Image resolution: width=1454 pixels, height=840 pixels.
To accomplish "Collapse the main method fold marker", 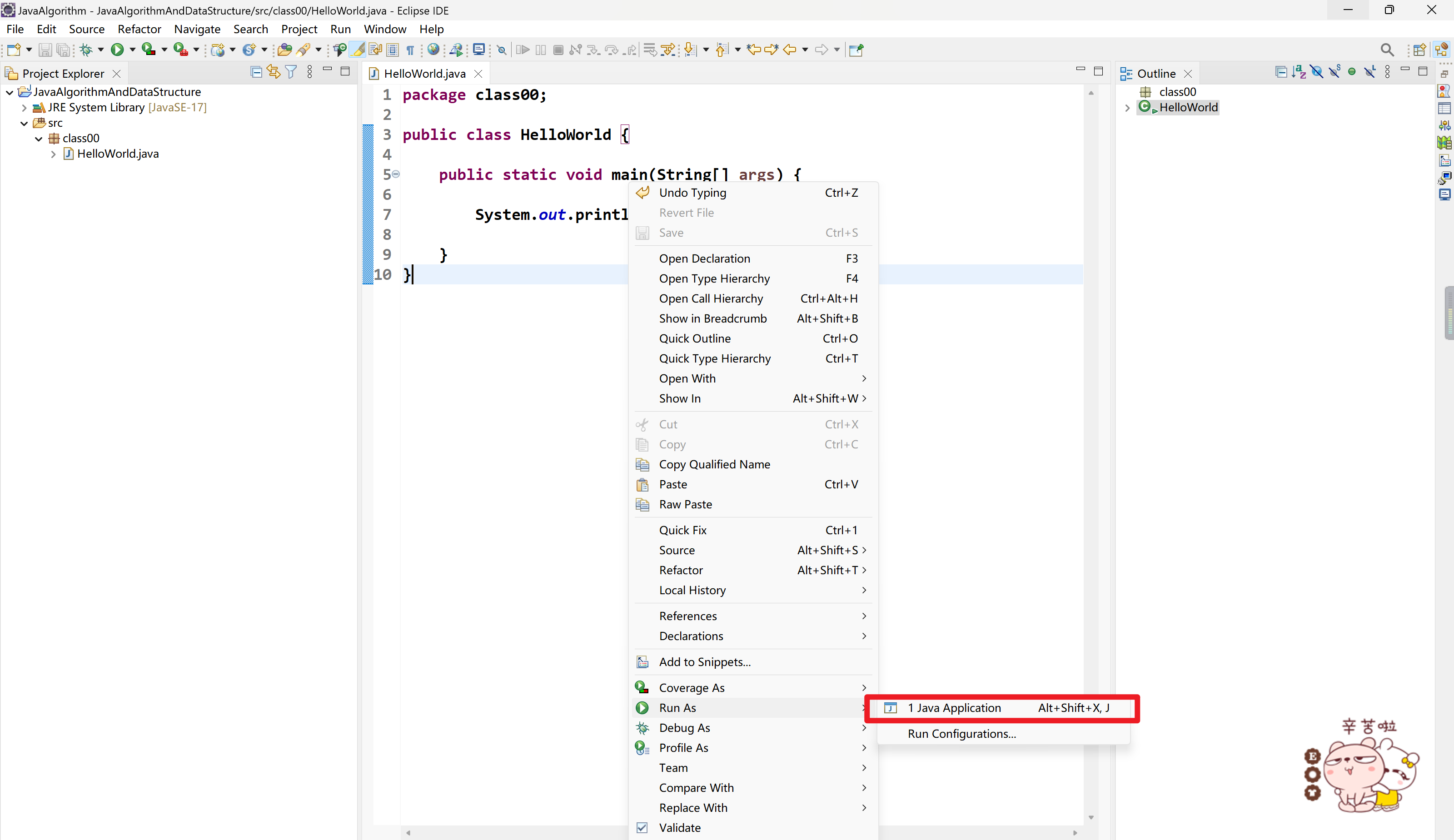I will click(x=396, y=174).
